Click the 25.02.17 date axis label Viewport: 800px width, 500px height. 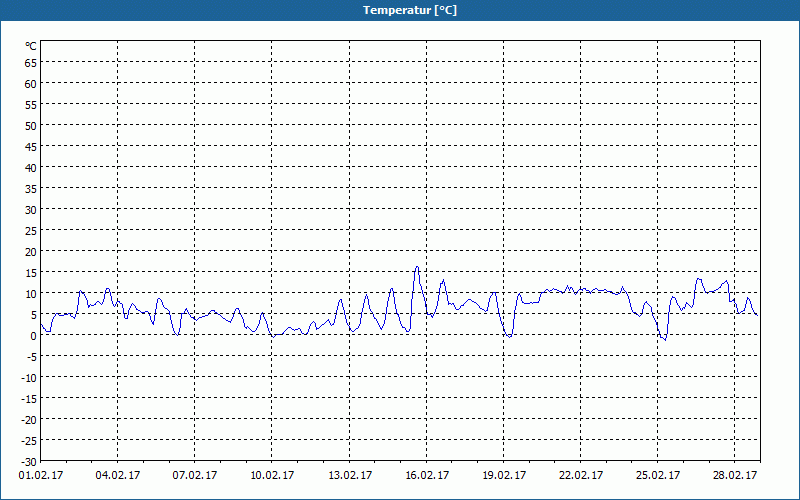click(x=658, y=476)
